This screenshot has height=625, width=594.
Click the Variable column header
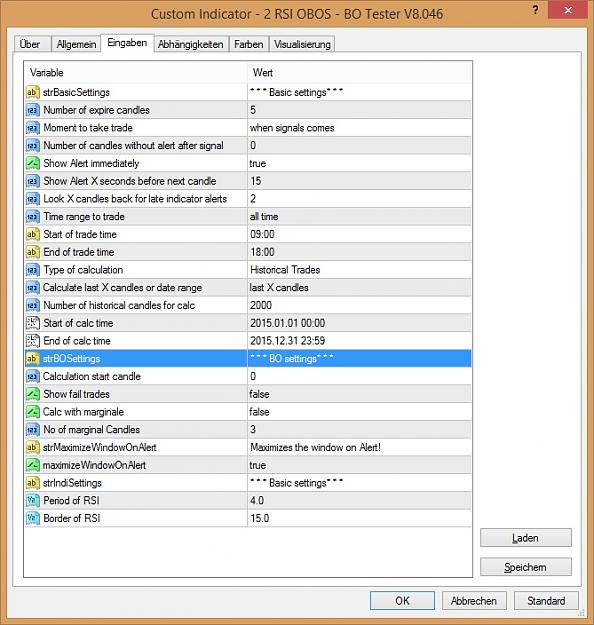pyautogui.click(x=136, y=73)
